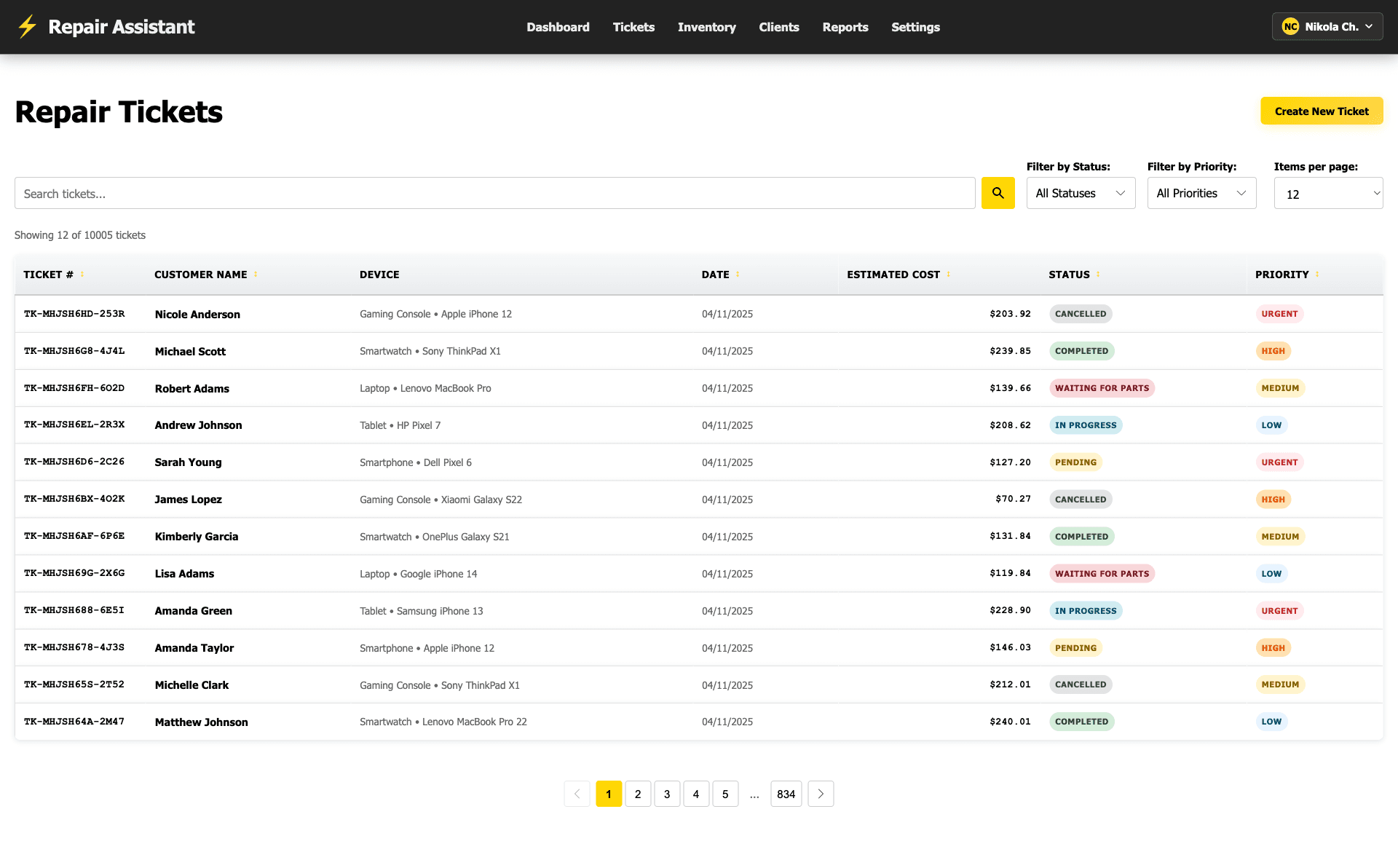Sort tickets by Date column arrow

(738, 275)
